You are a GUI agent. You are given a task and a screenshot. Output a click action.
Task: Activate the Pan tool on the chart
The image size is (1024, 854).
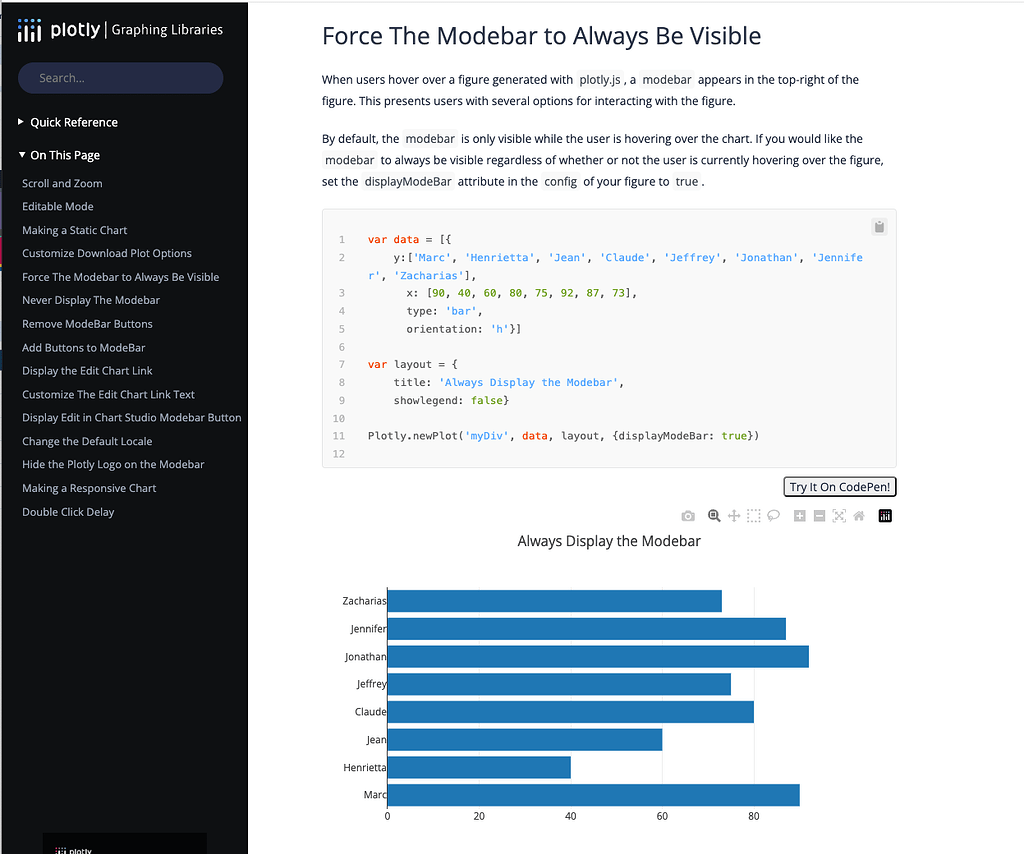pyautogui.click(x=733, y=515)
